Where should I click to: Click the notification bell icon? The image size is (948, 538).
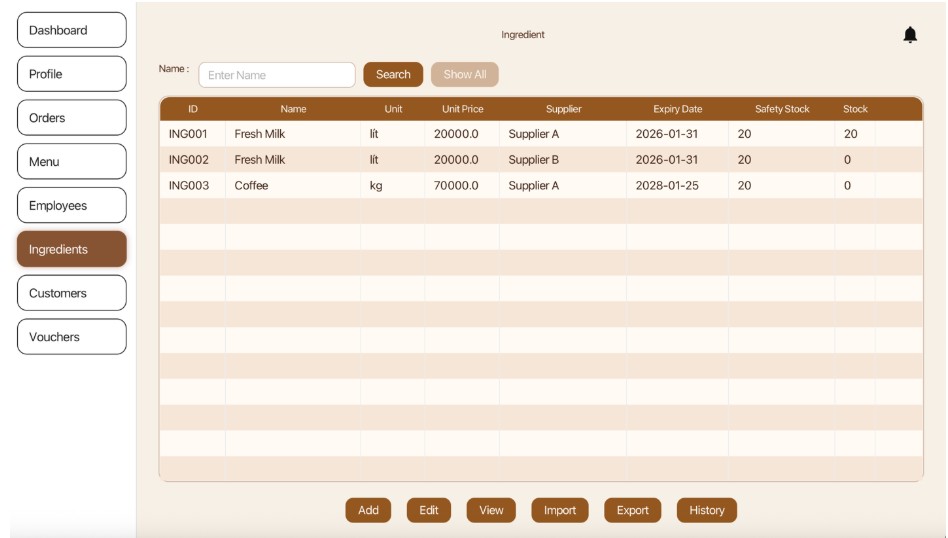(x=909, y=35)
